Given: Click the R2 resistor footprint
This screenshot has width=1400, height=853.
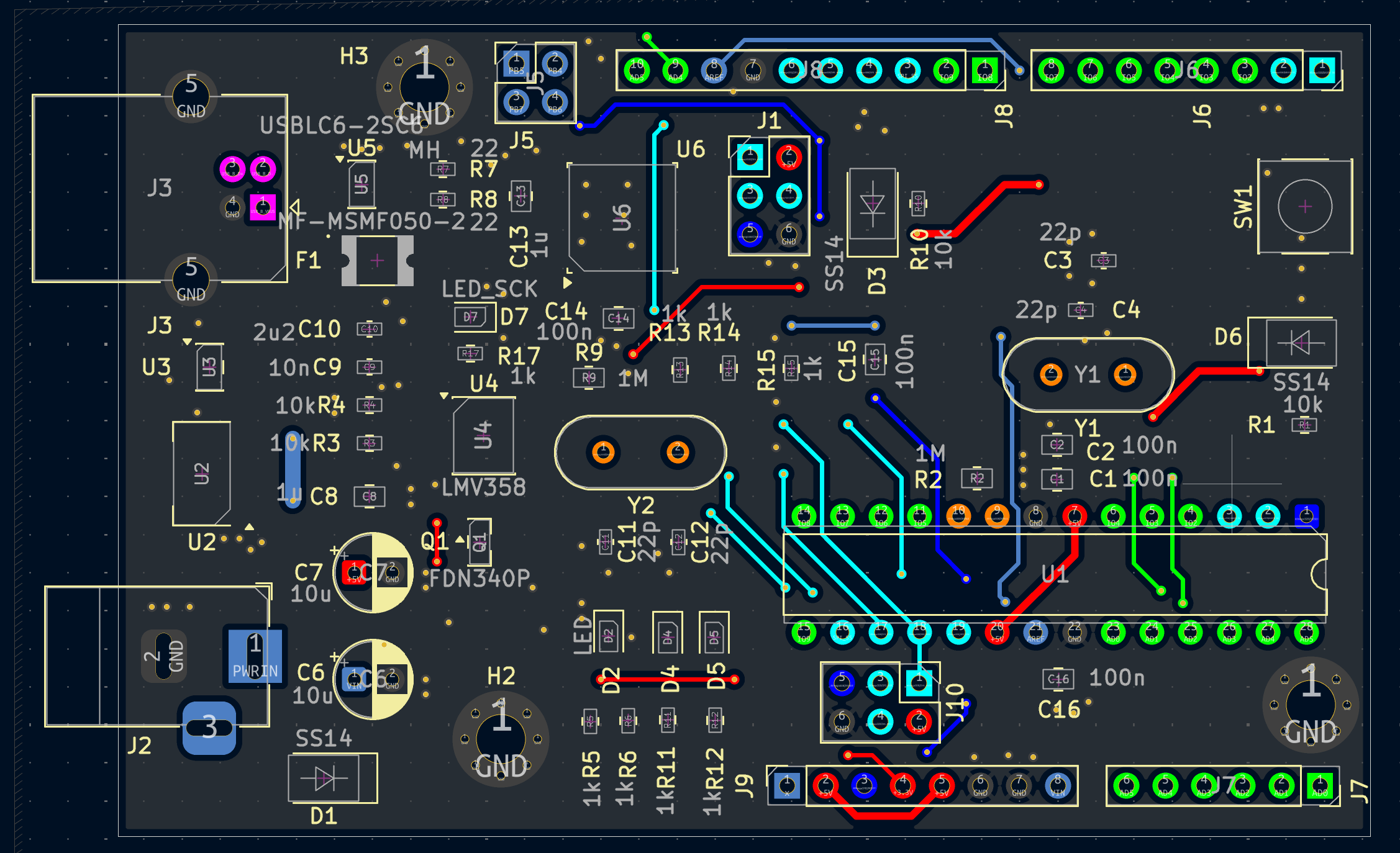Looking at the screenshot, I should pos(976,478).
